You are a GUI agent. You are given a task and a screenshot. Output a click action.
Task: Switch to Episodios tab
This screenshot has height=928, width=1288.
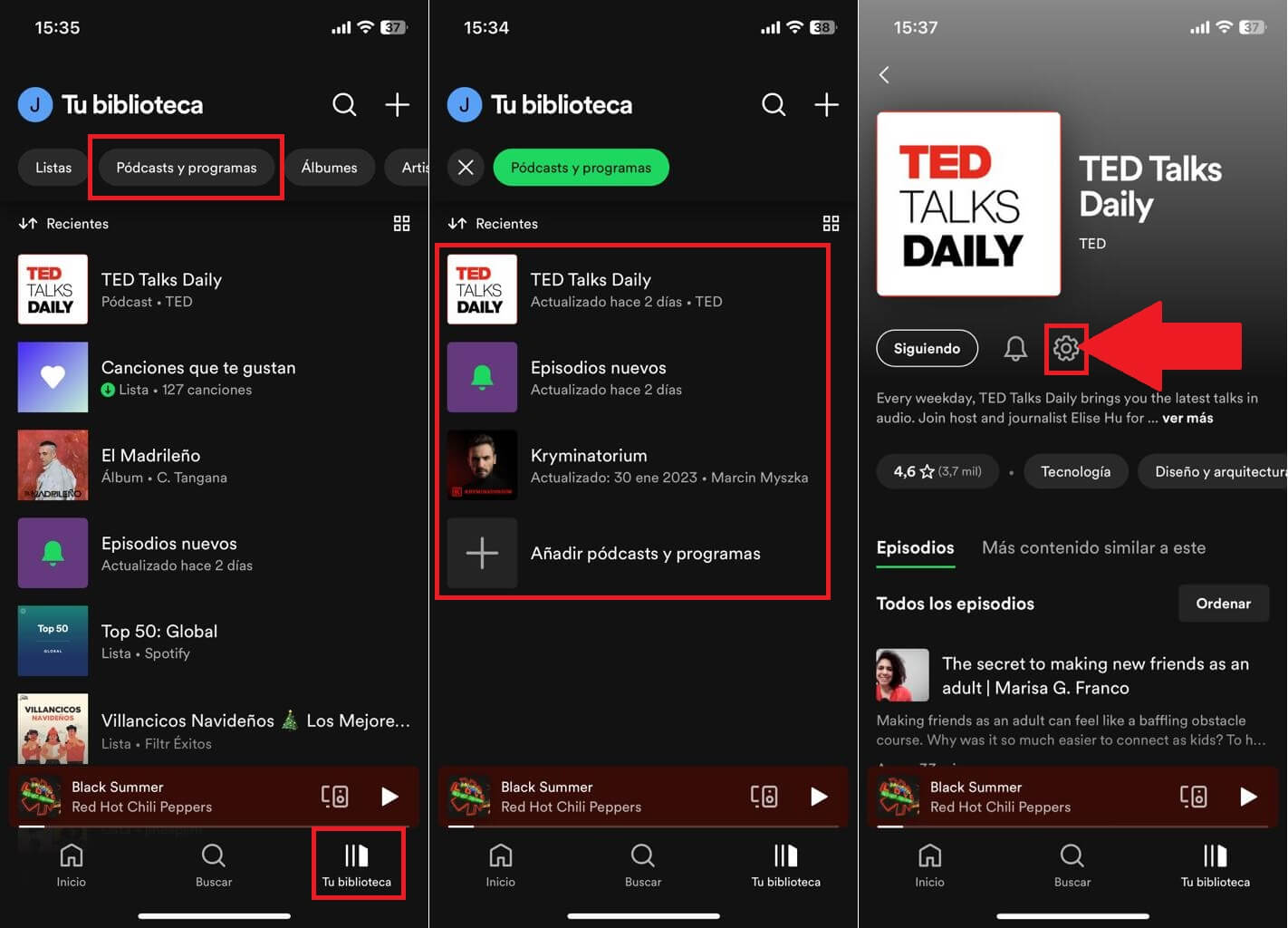(915, 547)
